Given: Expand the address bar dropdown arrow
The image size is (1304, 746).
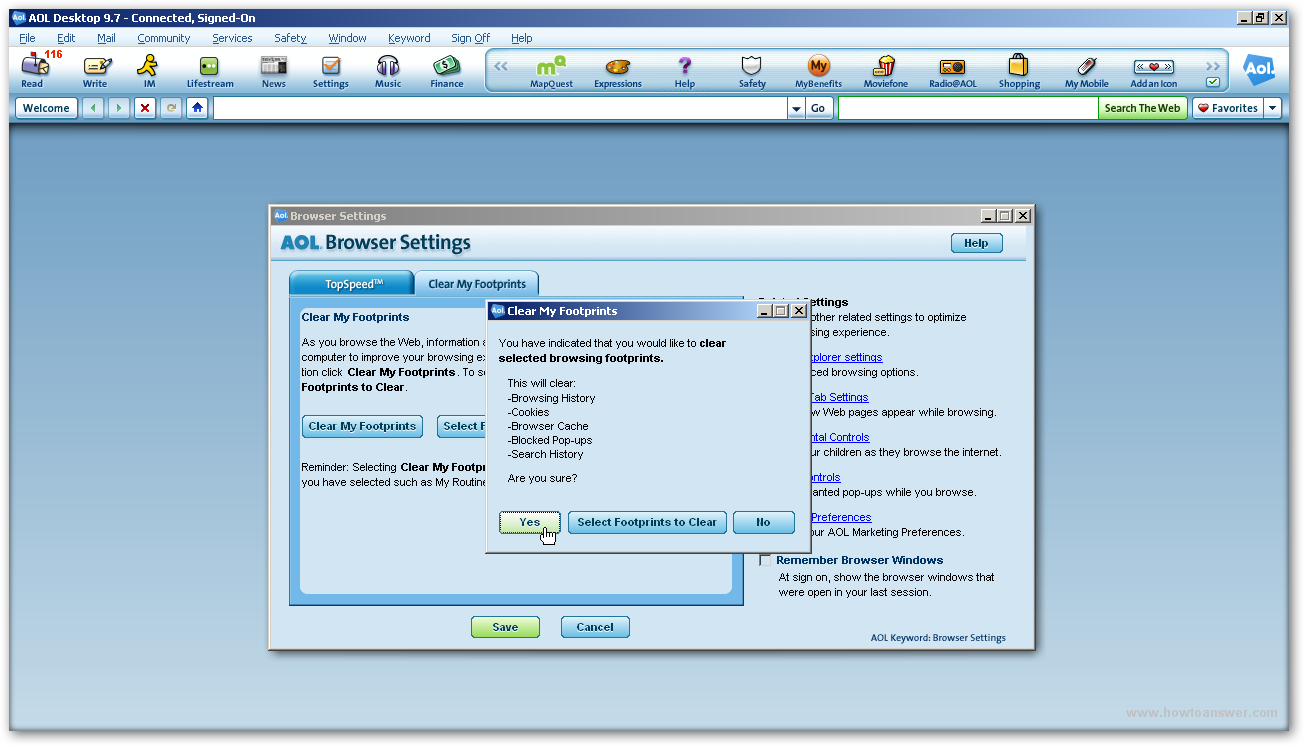Looking at the screenshot, I should pos(797,108).
